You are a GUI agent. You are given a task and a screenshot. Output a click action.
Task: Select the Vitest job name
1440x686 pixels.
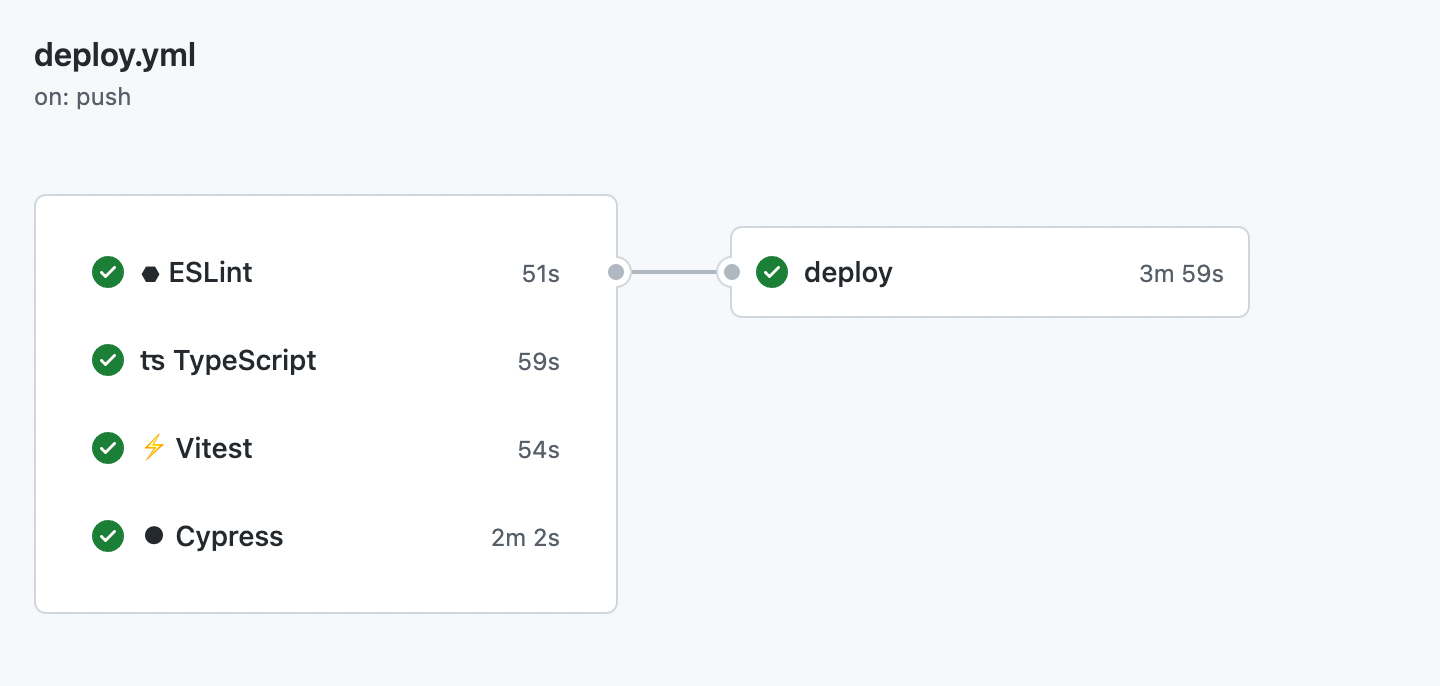click(x=214, y=448)
